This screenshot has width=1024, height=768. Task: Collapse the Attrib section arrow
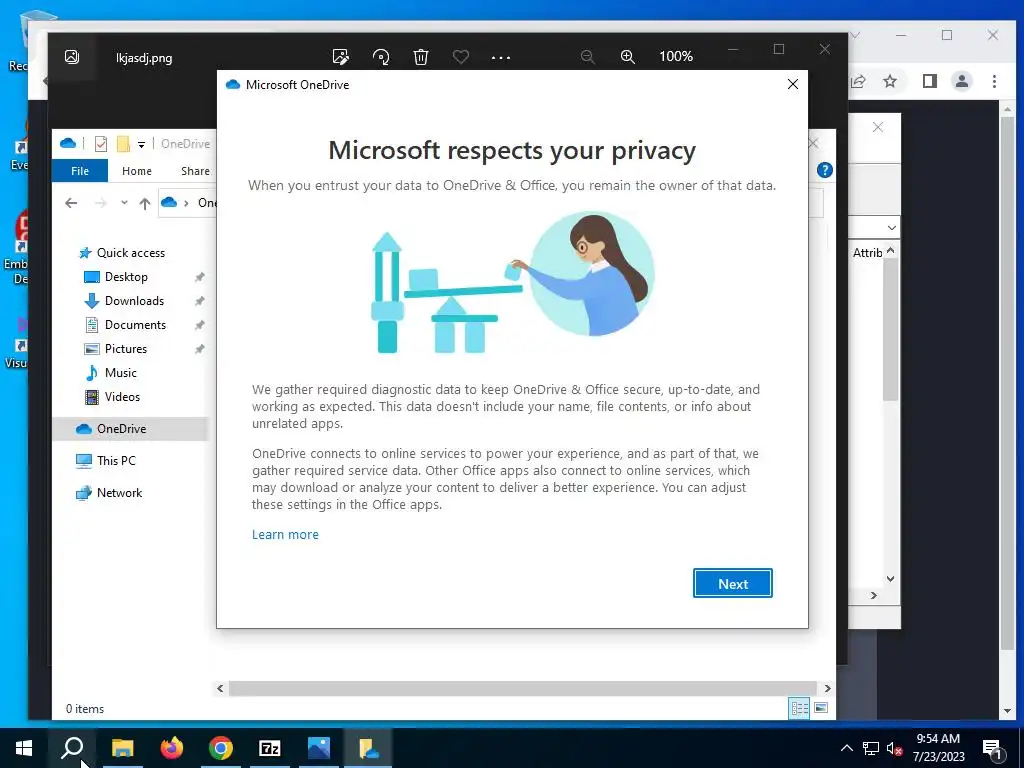tap(891, 251)
